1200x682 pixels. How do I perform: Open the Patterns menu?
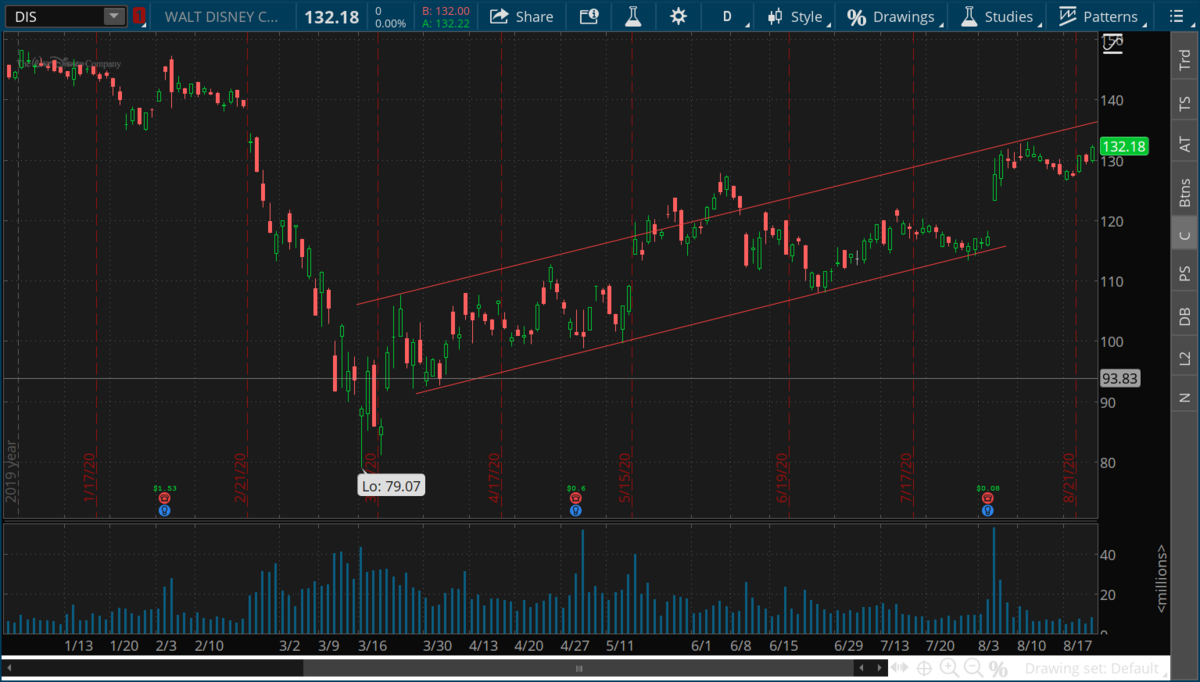[1100, 16]
